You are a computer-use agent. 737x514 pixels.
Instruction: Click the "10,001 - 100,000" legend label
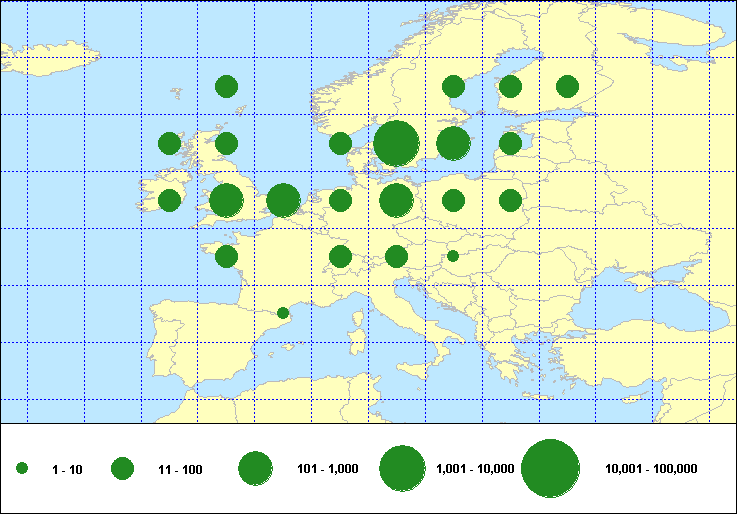651,469
